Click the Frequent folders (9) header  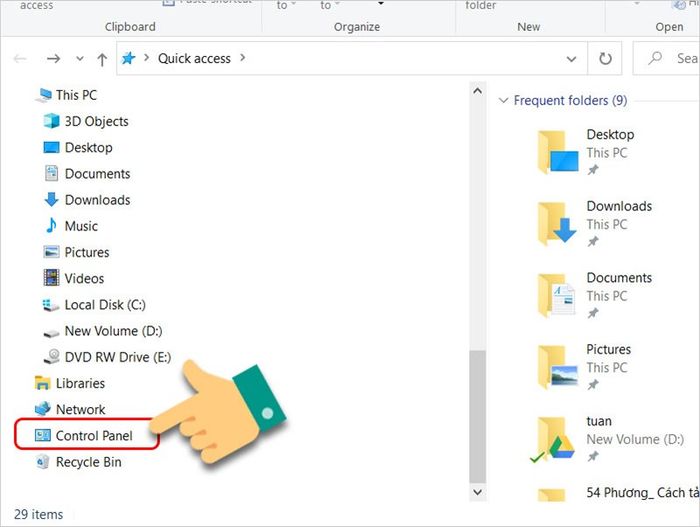pos(570,100)
